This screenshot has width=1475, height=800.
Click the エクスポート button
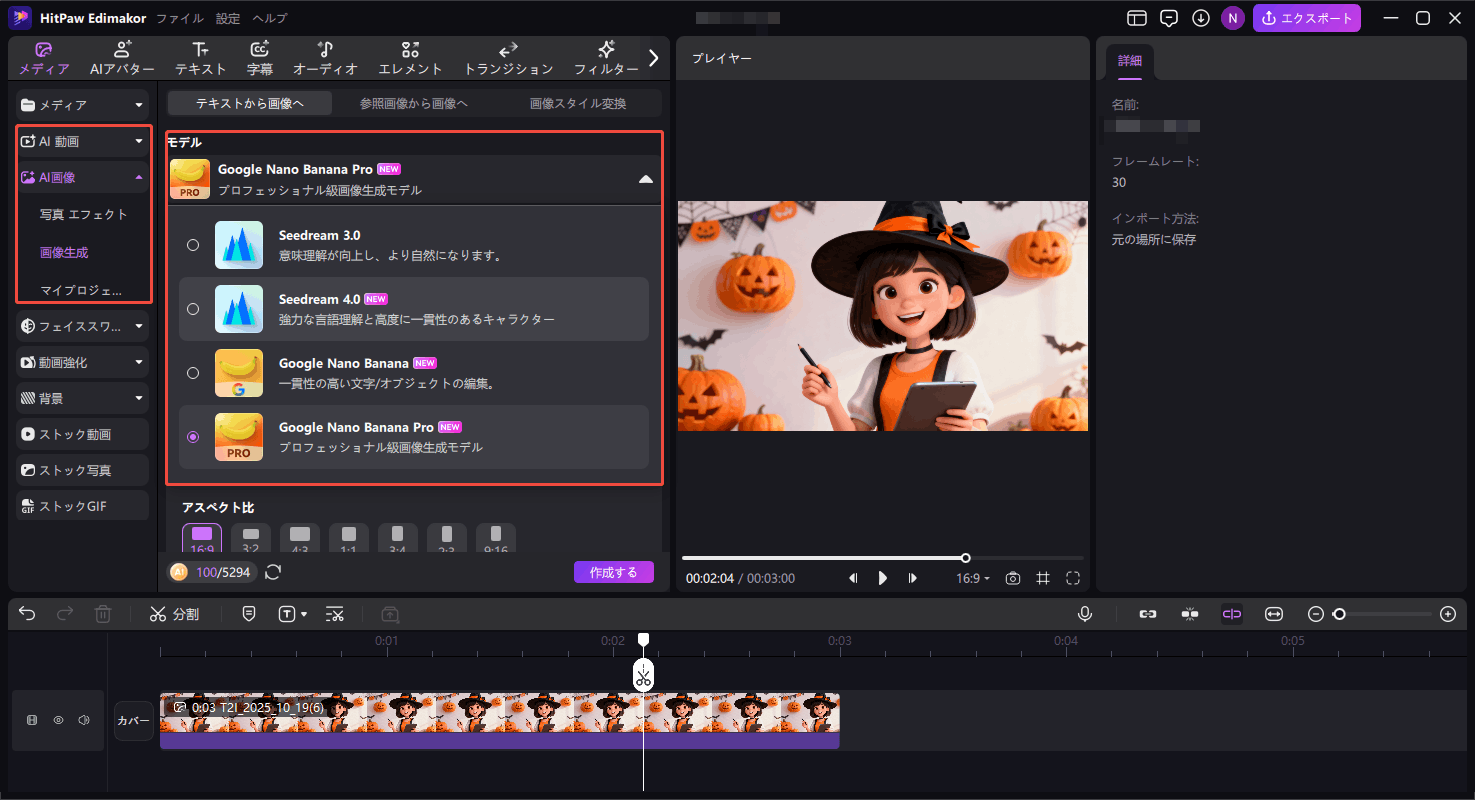[x=1307, y=18]
